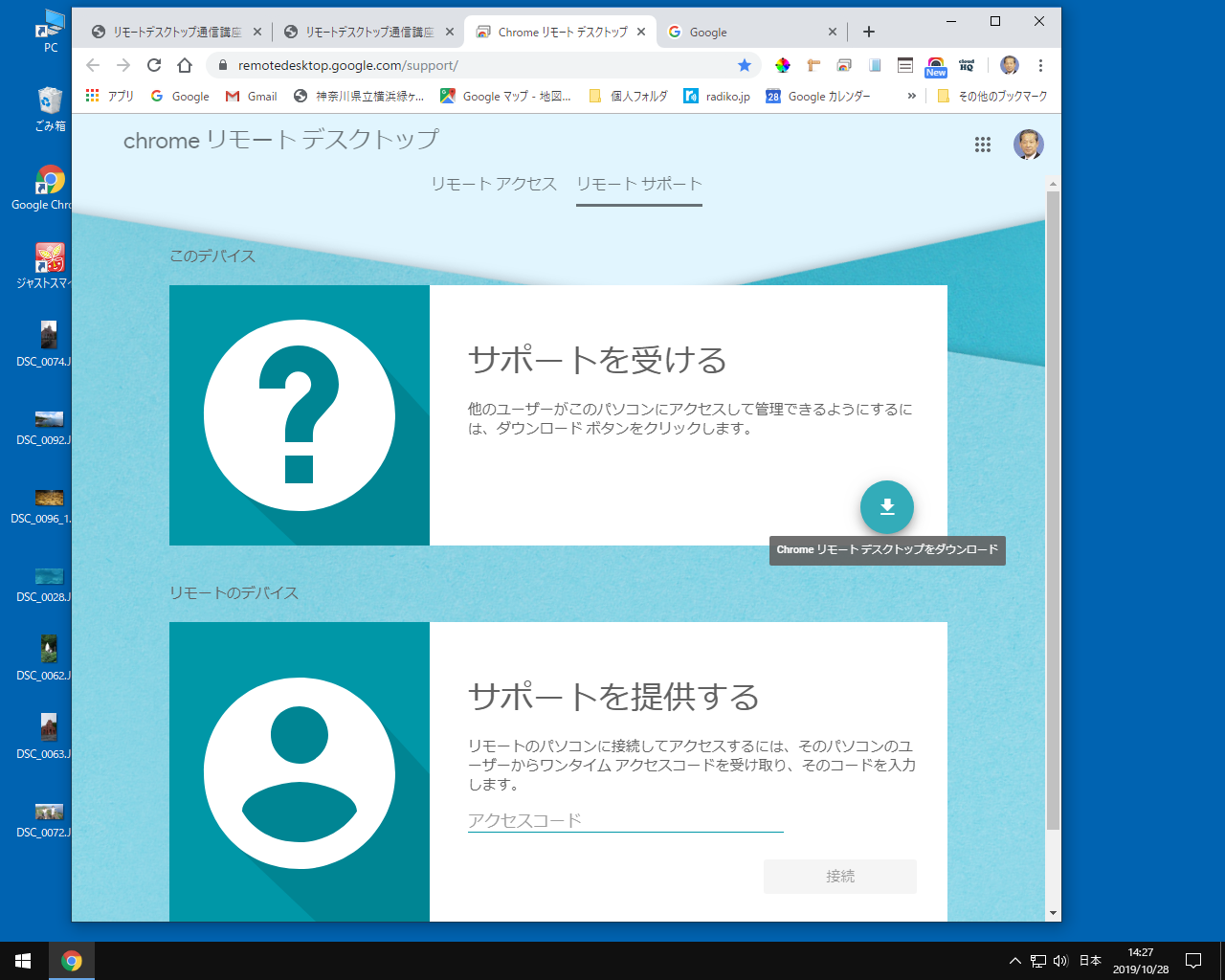Go forward to next page
The image size is (1225, 980).
[x=123, y=65]
